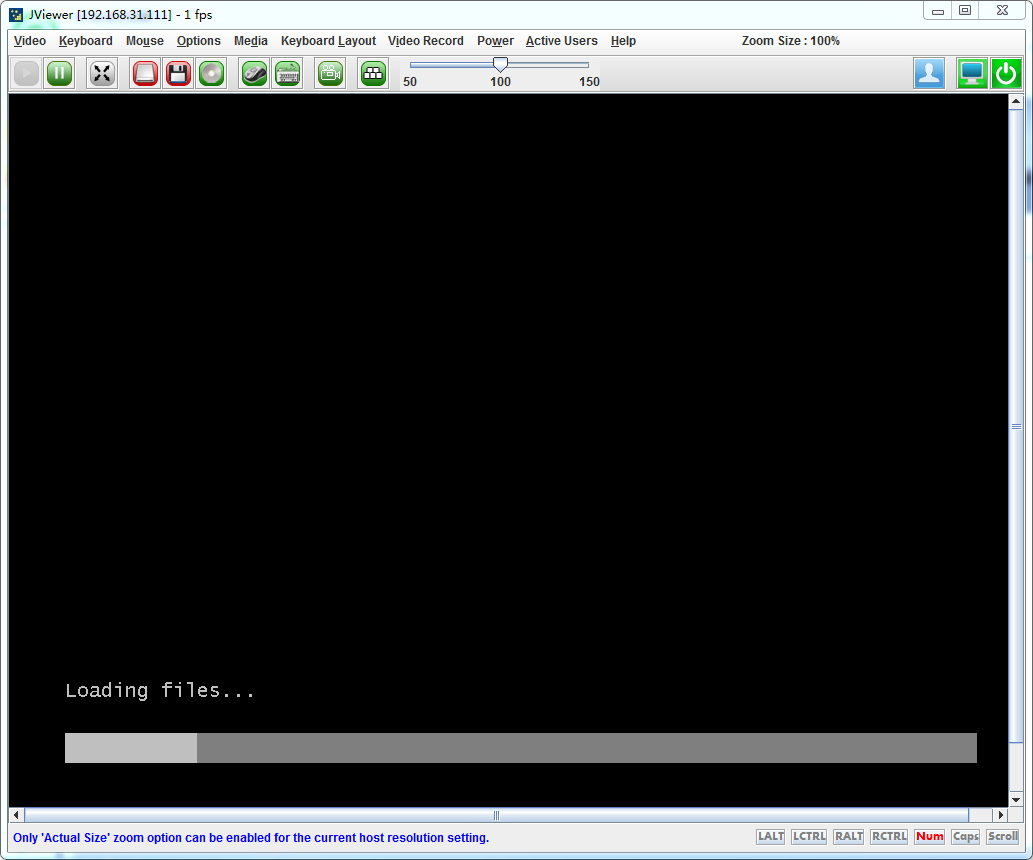Click the zoom slider handle at 100
This screenshot has height=860, width=1033.
tap(500, 64)
